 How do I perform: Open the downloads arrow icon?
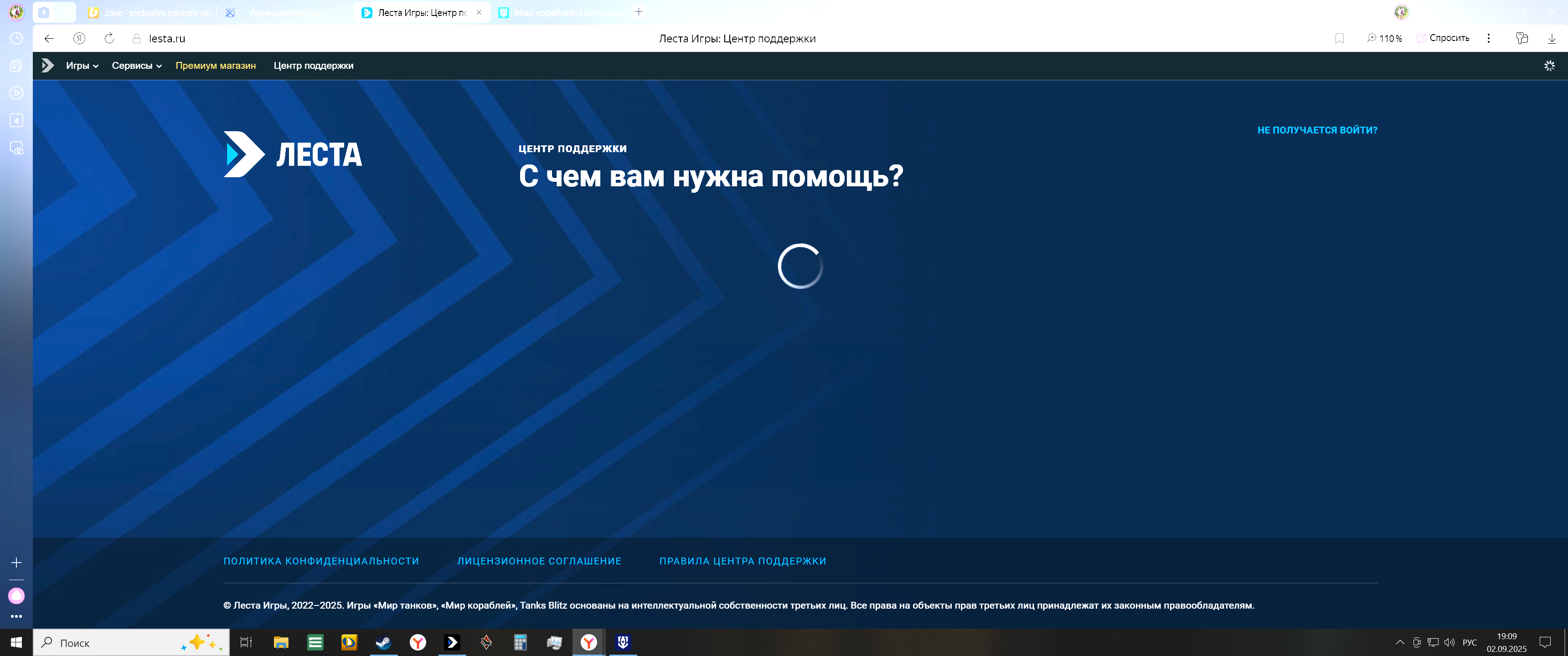pos(1552,38)
